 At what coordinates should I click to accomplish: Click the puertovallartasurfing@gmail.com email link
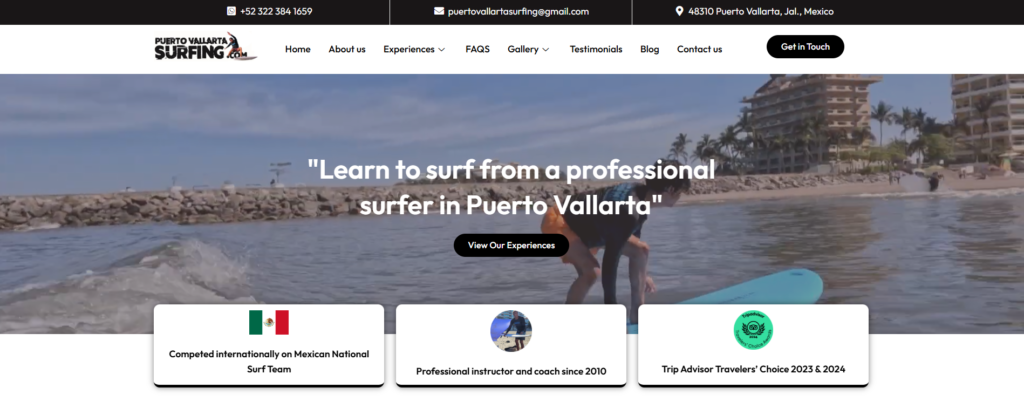pyautogui.click(x=519, y=11)
